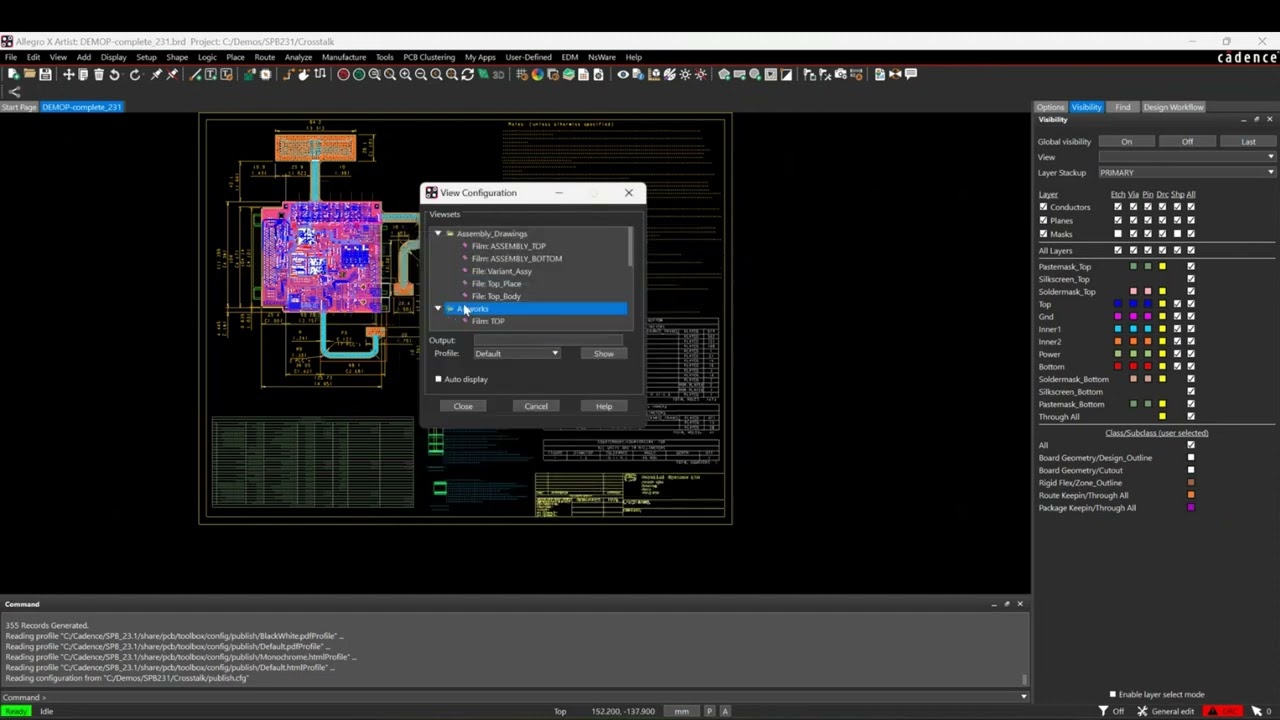Image resolution: width=1280 pixels, height=720 pixels.
Task: Click the green layer-stack toolbar icon
Action: (x=568, y=74)
